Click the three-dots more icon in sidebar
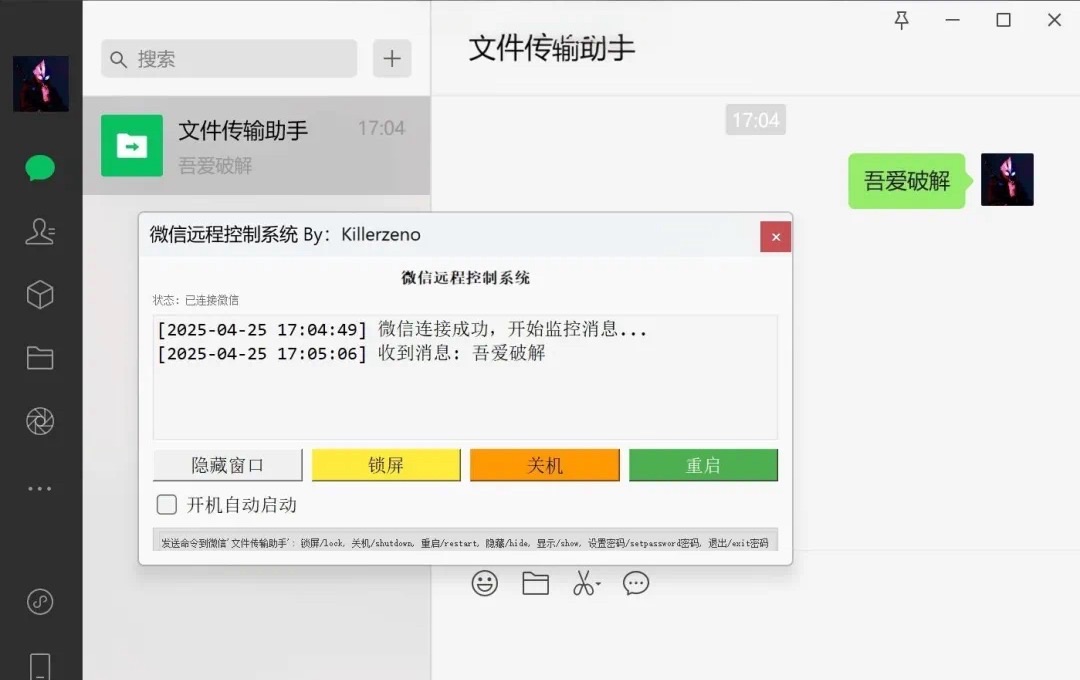Screen dimensions: 1080x680 pyautogui.click(x=40, y=488)
